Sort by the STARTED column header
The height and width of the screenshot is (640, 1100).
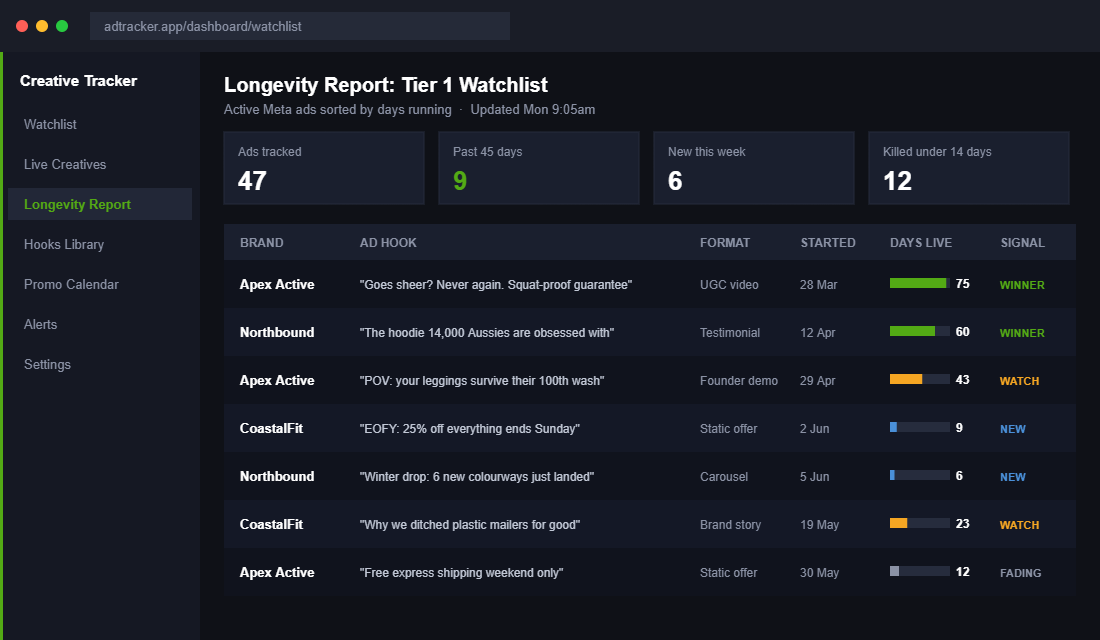(828, 243)
